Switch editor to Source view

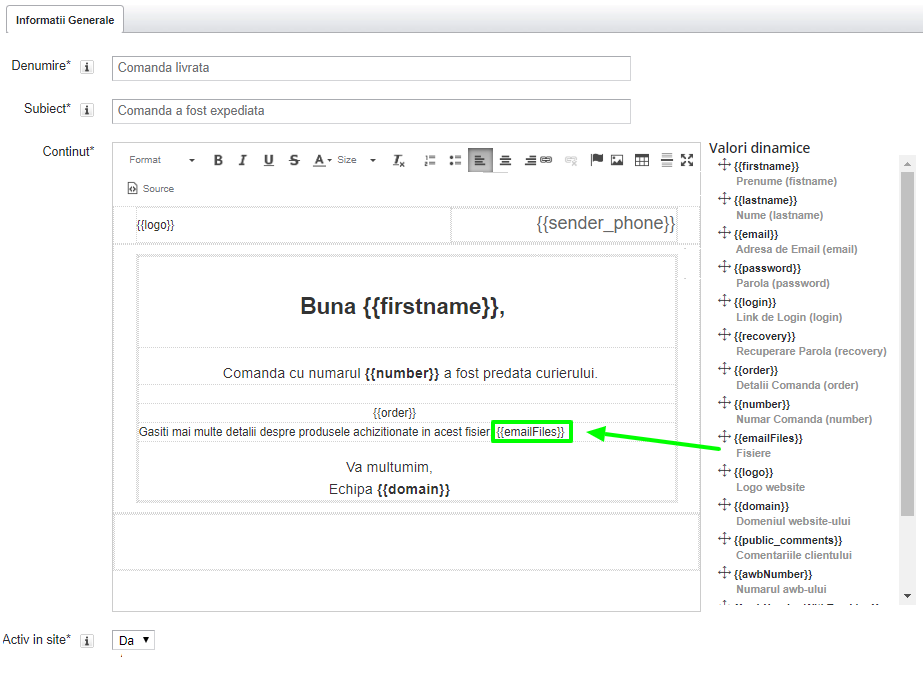[151, 188]
